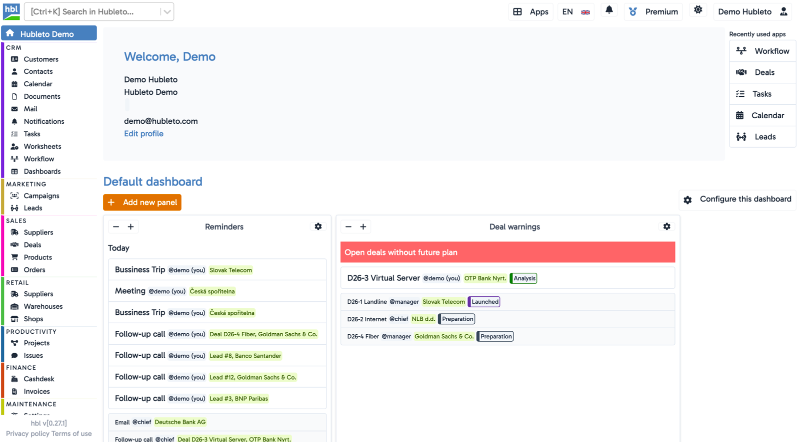This screenshot has width=800, height=442.
Task: Open the EN language selector
Action: 576,12
